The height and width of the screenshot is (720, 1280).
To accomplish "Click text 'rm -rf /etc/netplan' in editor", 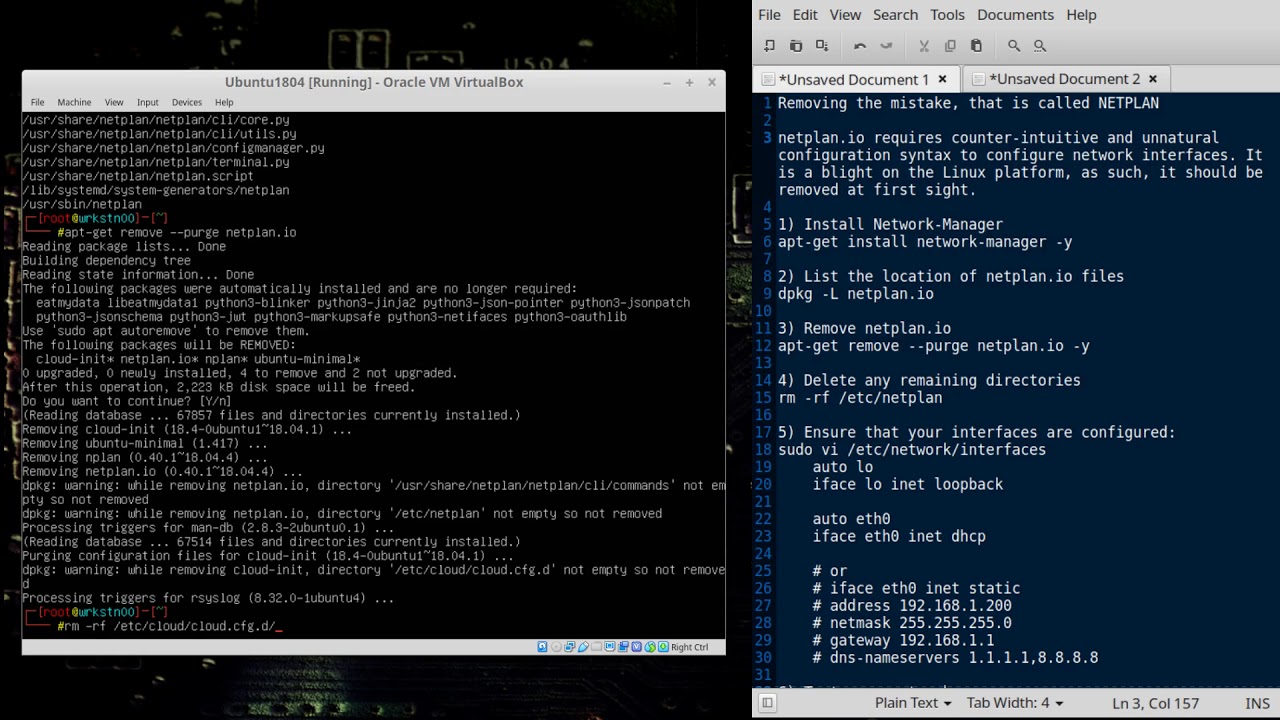I will 860,398.
